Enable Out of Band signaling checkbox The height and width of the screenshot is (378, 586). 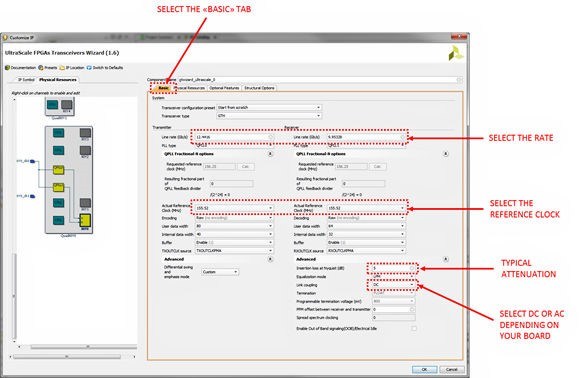[x=414, y=328]
